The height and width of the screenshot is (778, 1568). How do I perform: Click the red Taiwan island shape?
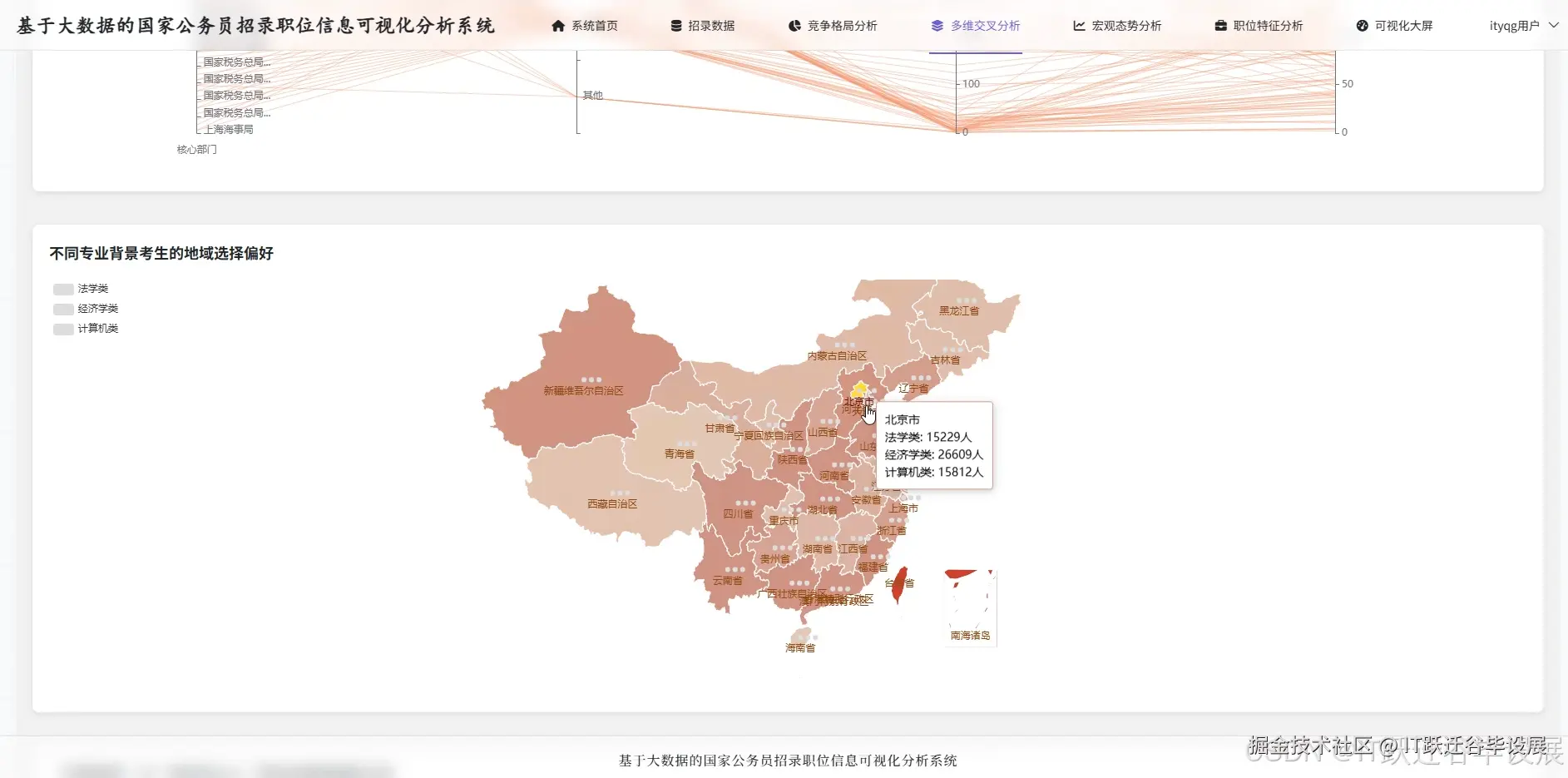(898, 585)
